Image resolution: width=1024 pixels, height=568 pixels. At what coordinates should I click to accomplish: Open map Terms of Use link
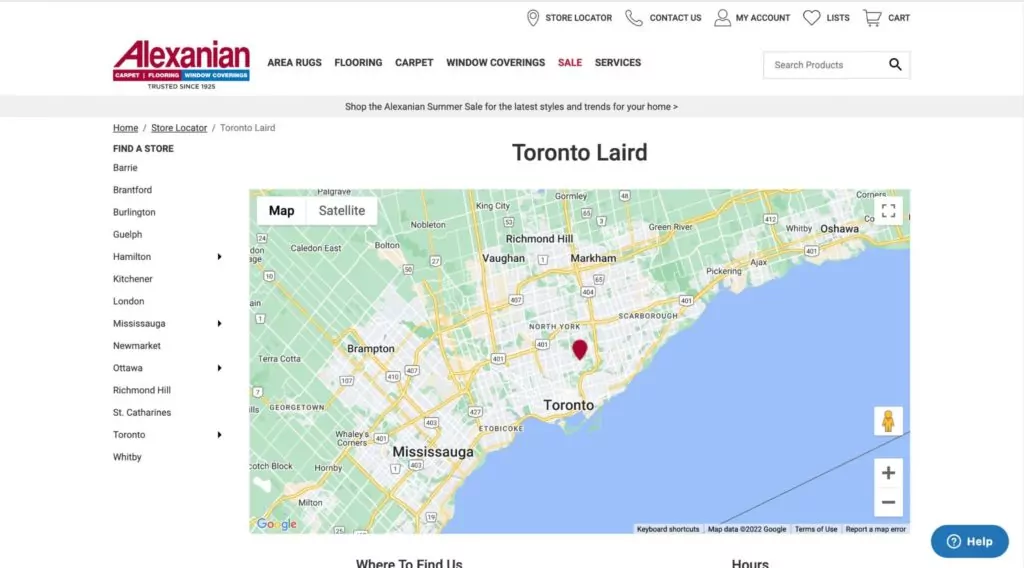point(816,529)
